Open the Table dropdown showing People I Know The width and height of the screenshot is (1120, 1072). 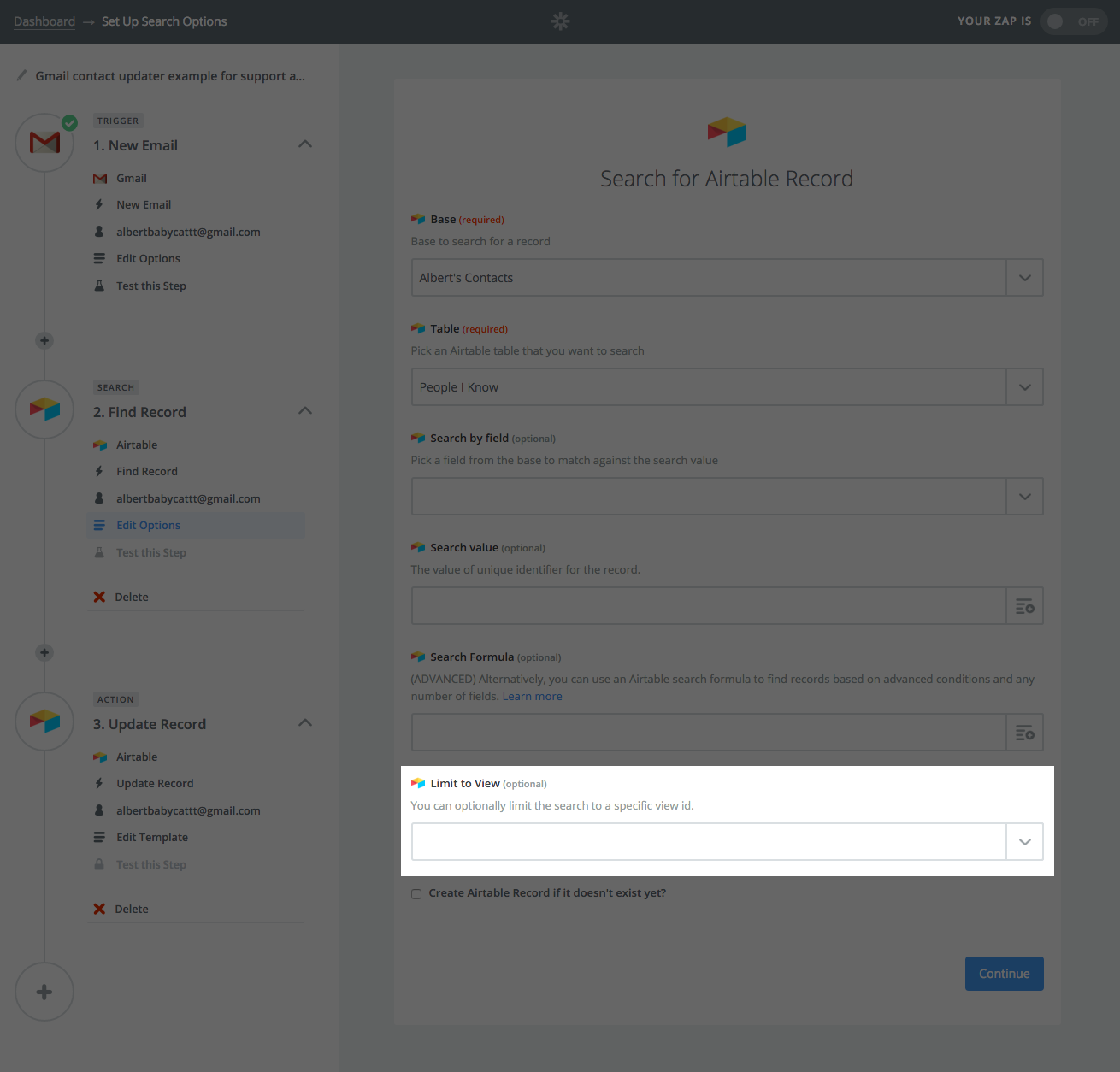[727, 387]
